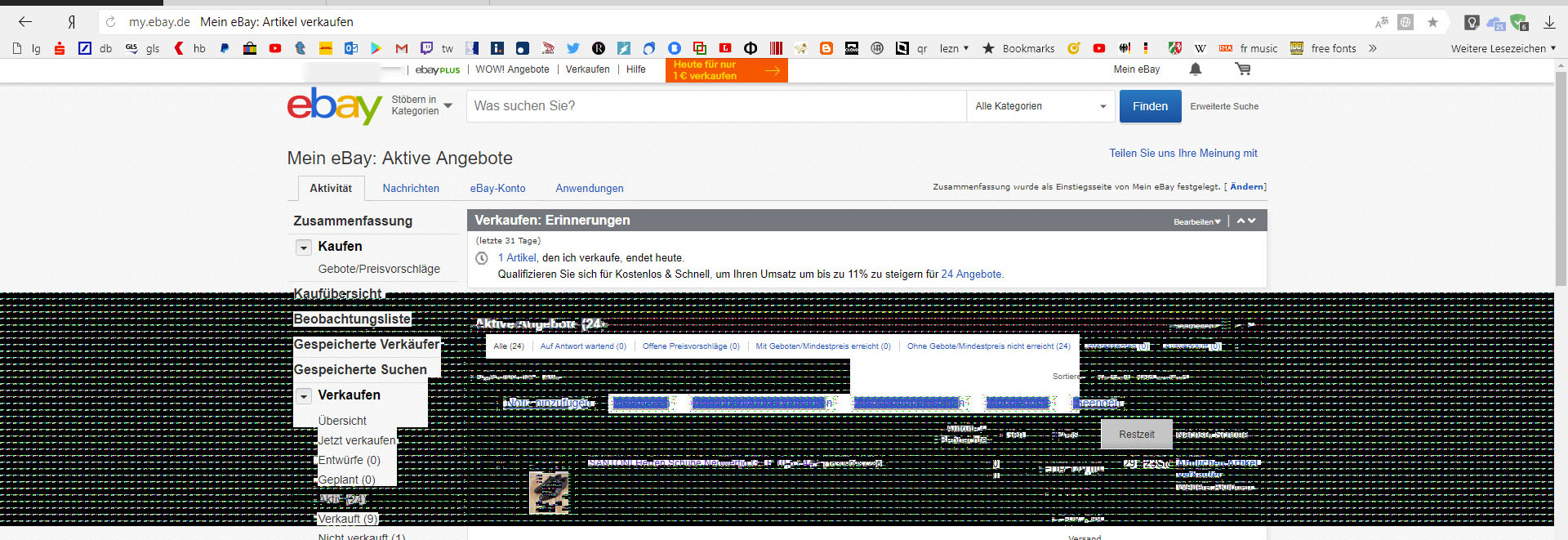Open the gls bookmark
Screen dimensions: 1568x540
(x=143, y=48)
